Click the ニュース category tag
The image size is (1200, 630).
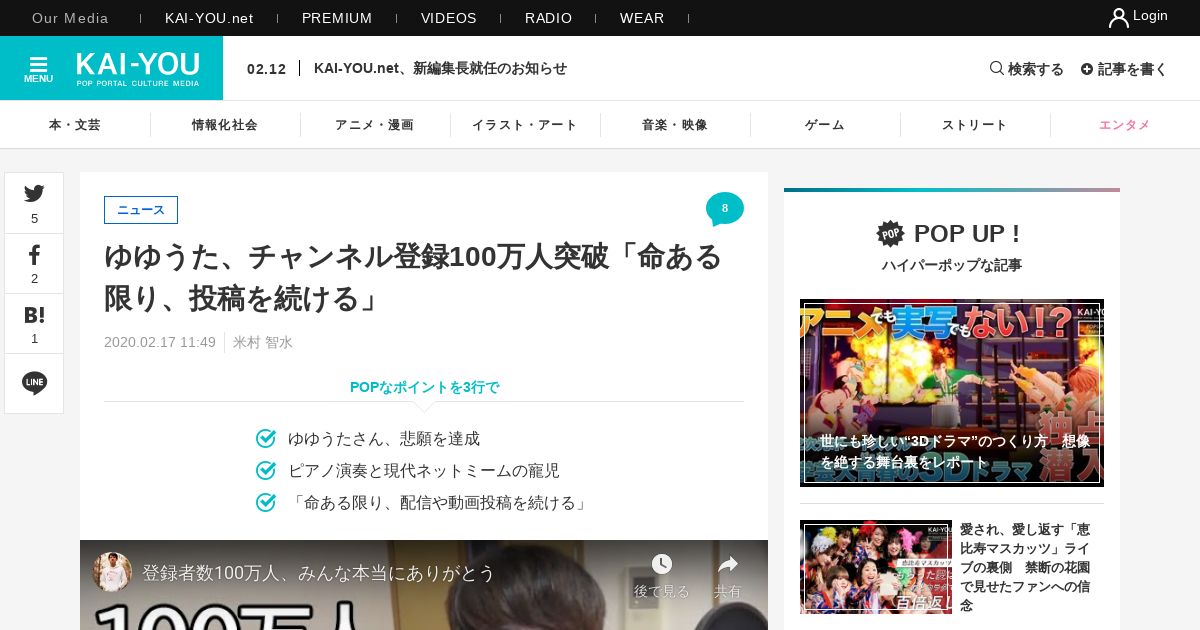point(141,210)
